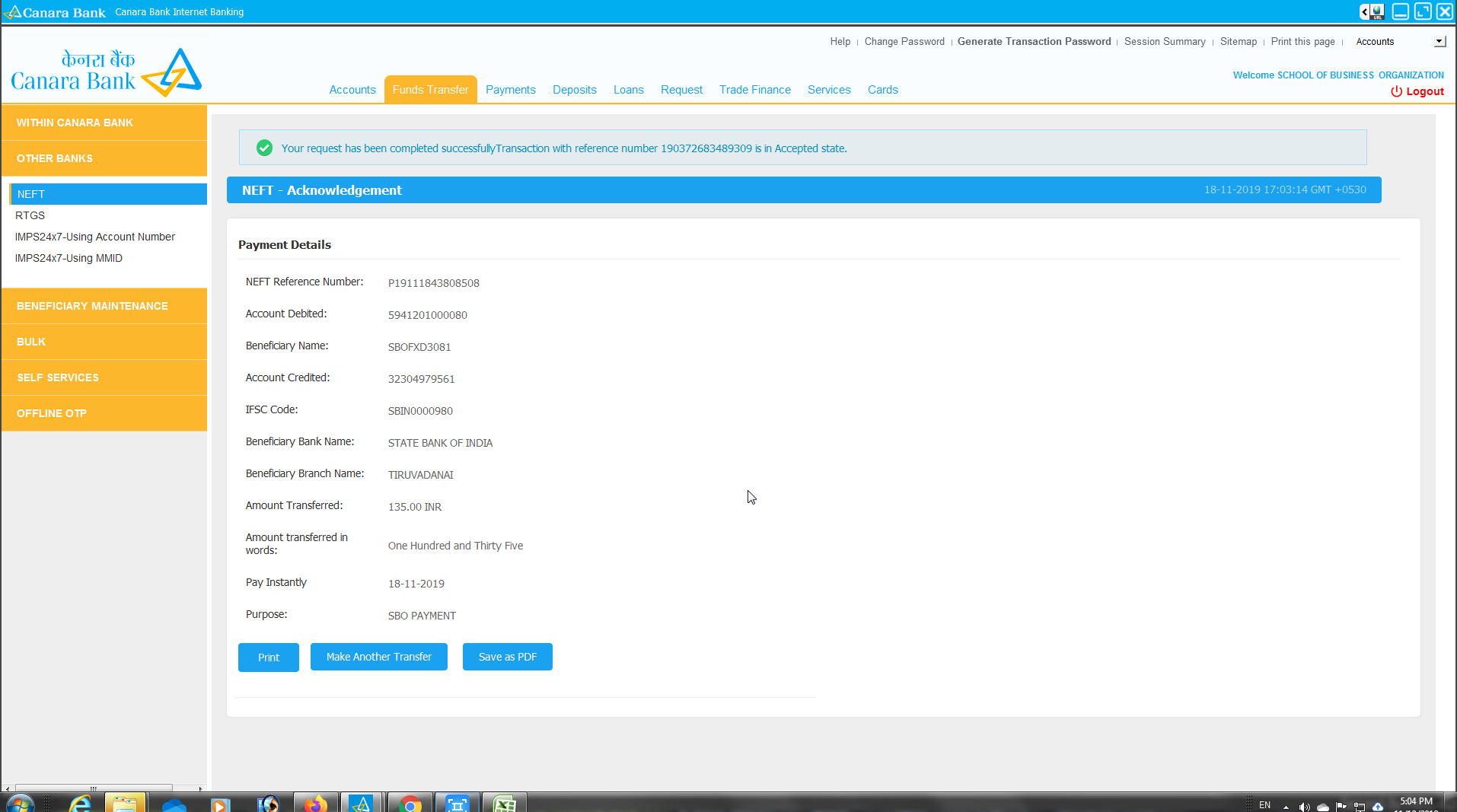Launch Internet Explorer from the taskbar
The width and height of the screenshot is (1457, 812).
(x=79, y=804)
